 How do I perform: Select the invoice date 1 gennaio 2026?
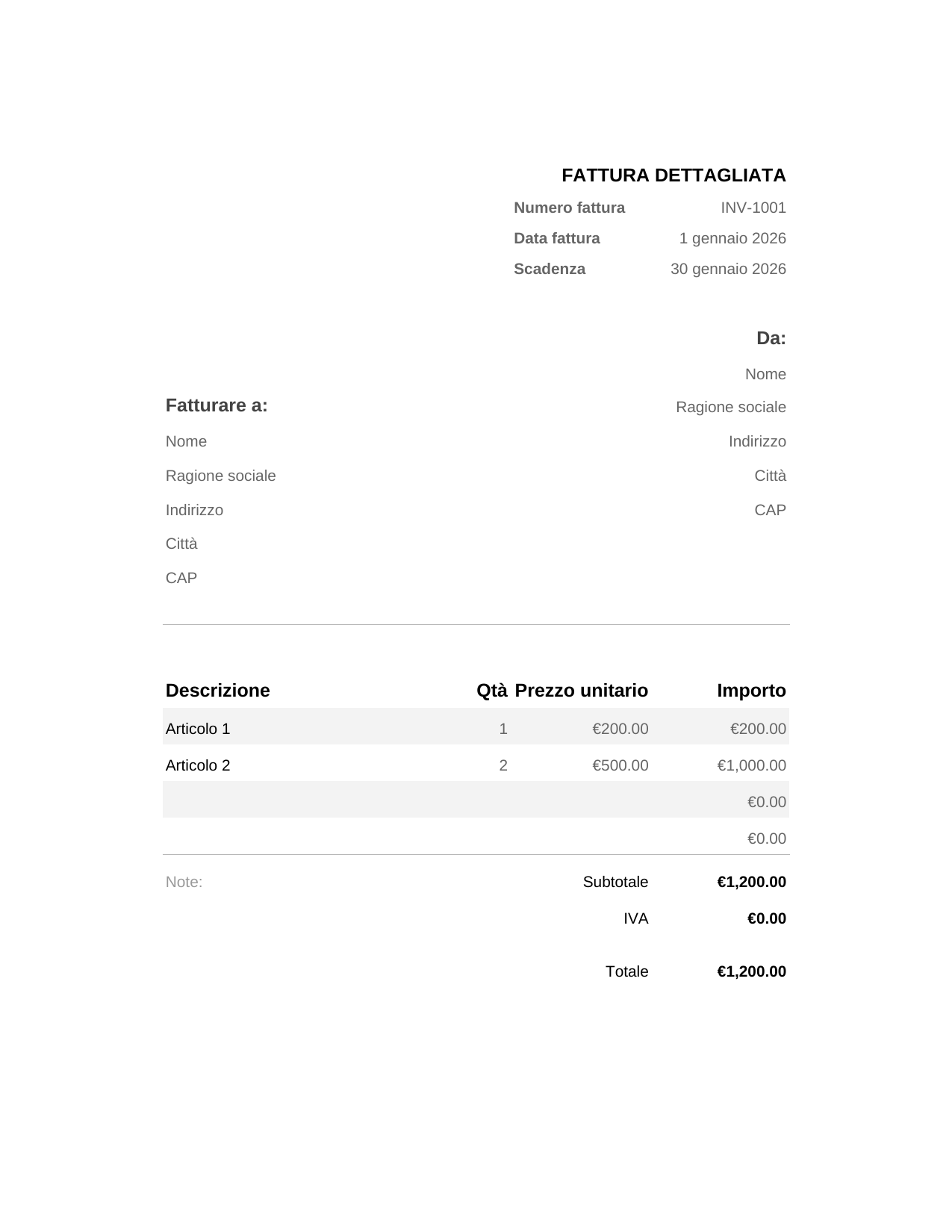(732, 238)
